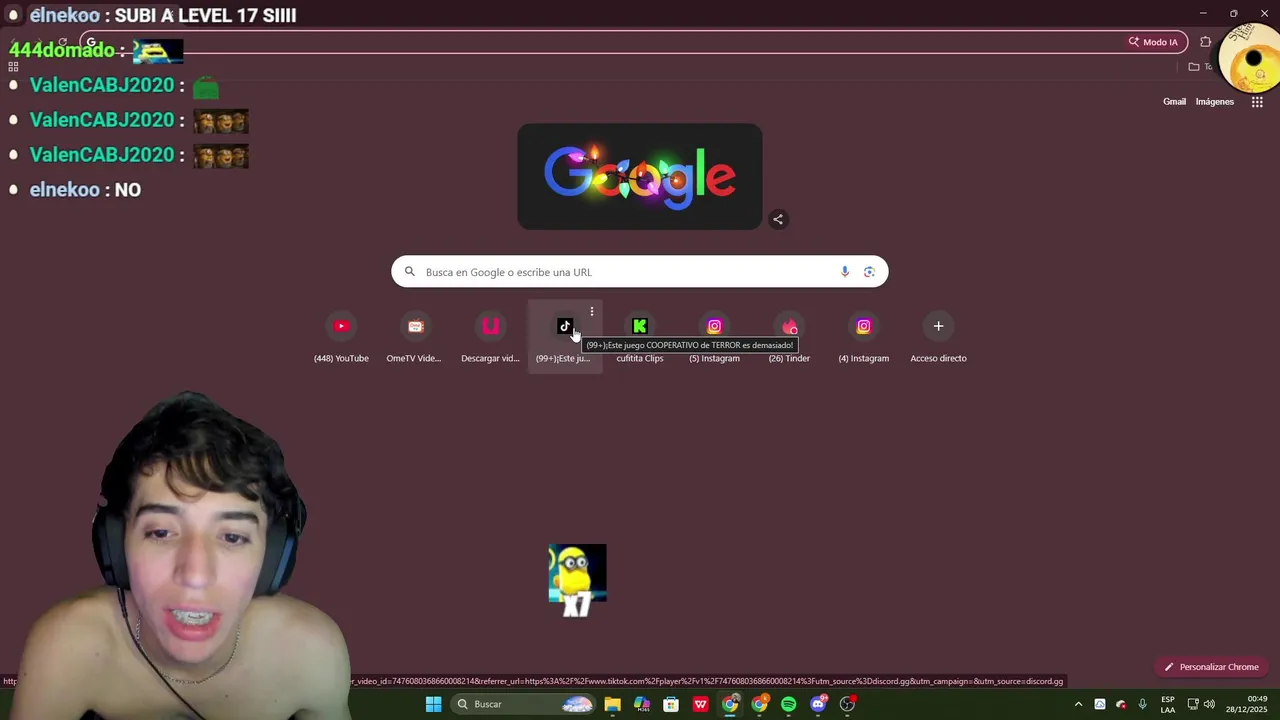Open Discord from taskbar
This screenshot has width=1280, height=720.
pyautogui.click(x=819, y=704)
